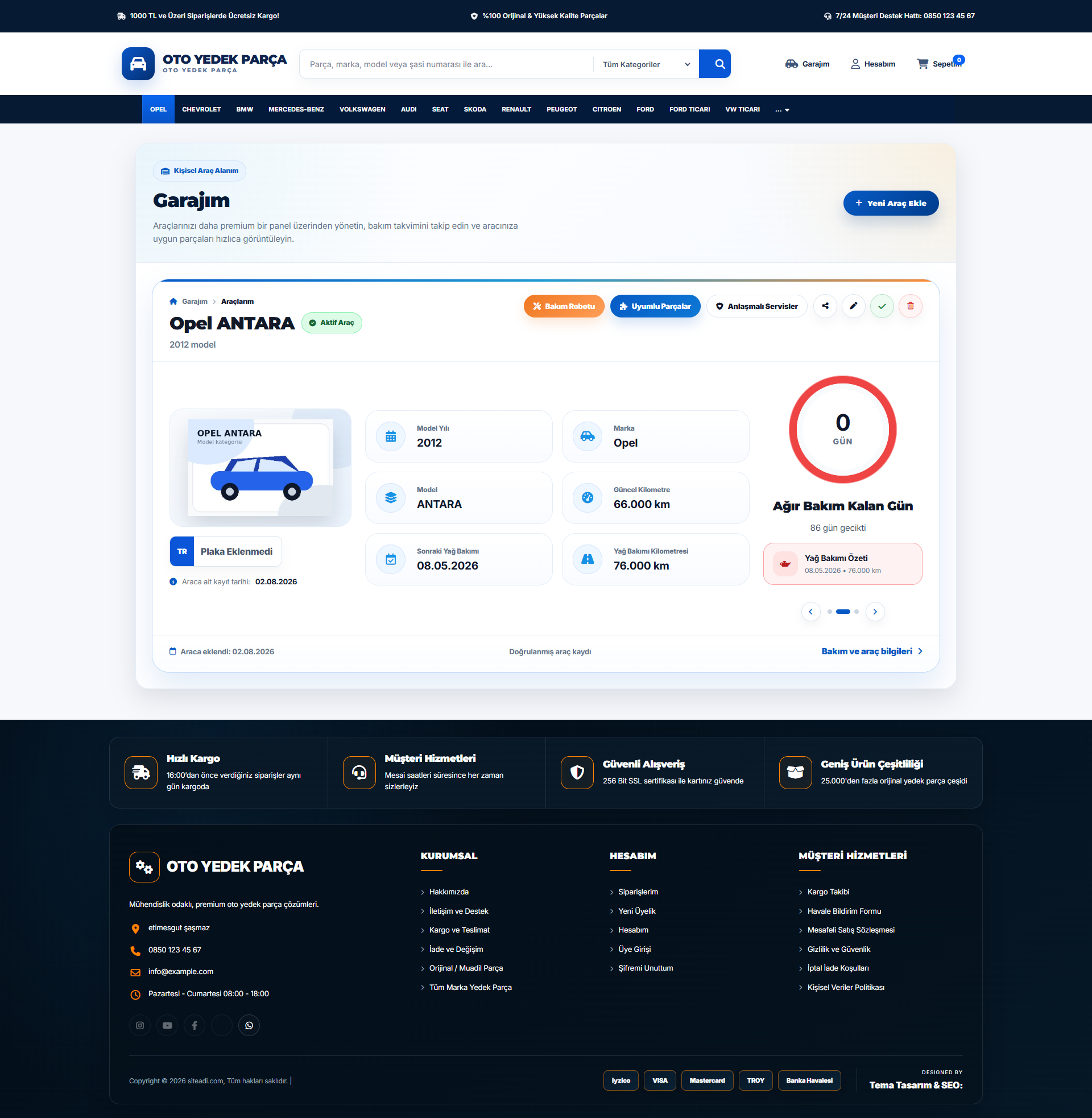Image resolution: width=1092 pixels, height=1118 pixels.
Task: Open the Bakım Robotu button
Action: click(x=564, y=306)
